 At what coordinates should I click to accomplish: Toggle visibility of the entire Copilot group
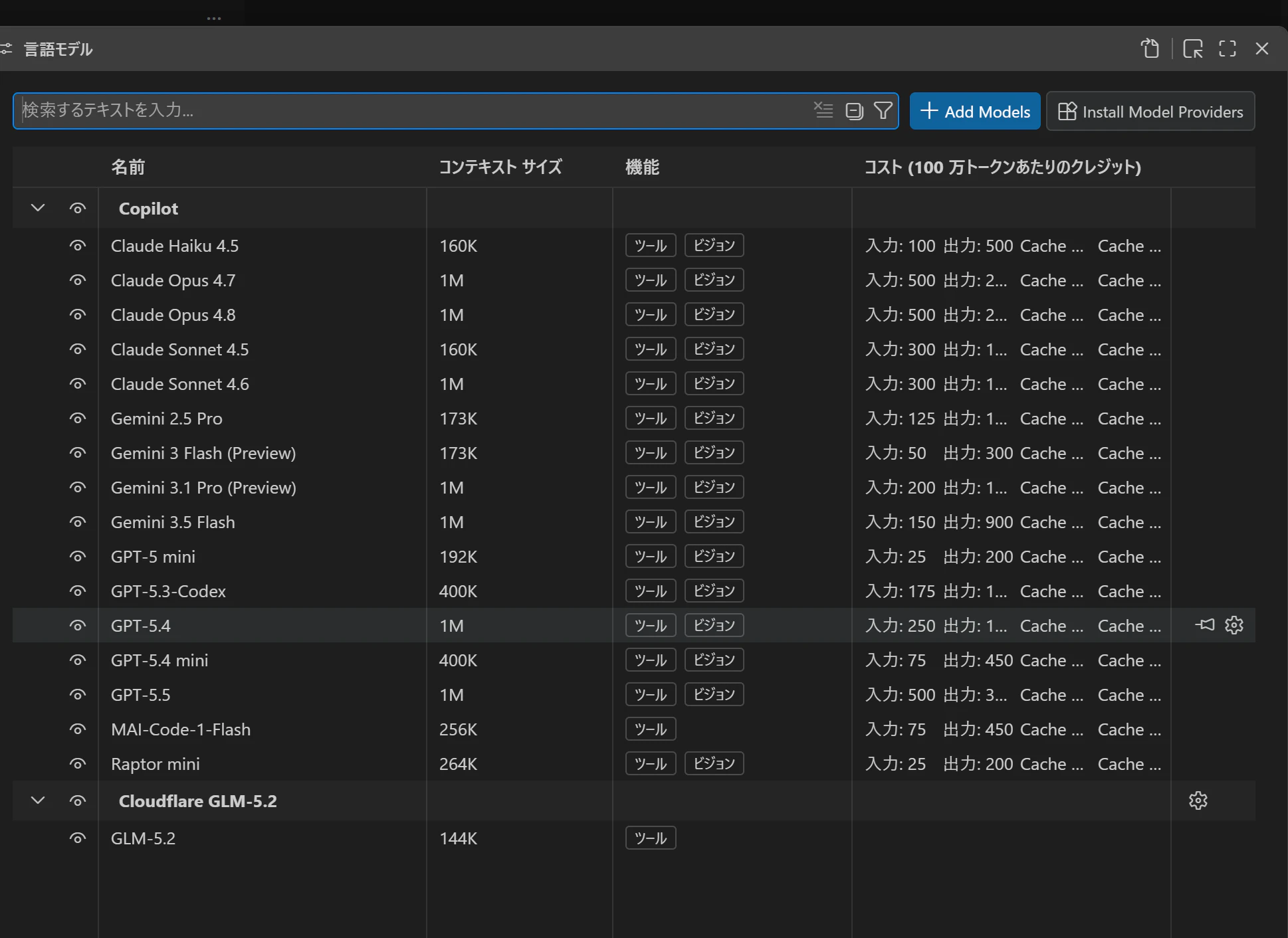point(78,209)
